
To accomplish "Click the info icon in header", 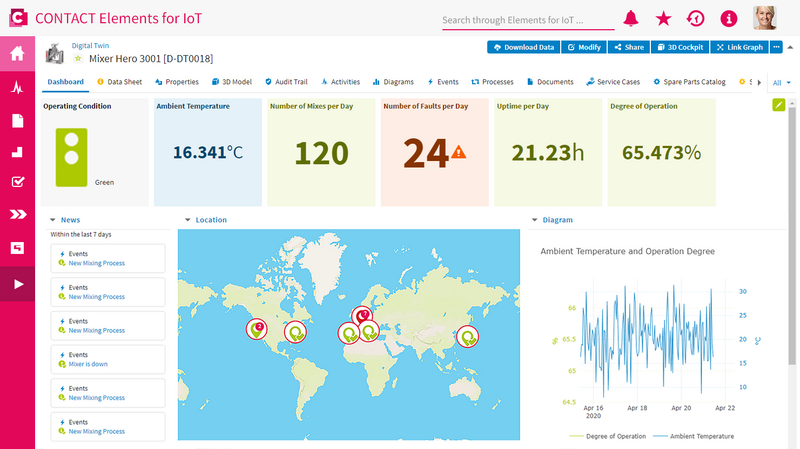I will click(x=729, y=19).
